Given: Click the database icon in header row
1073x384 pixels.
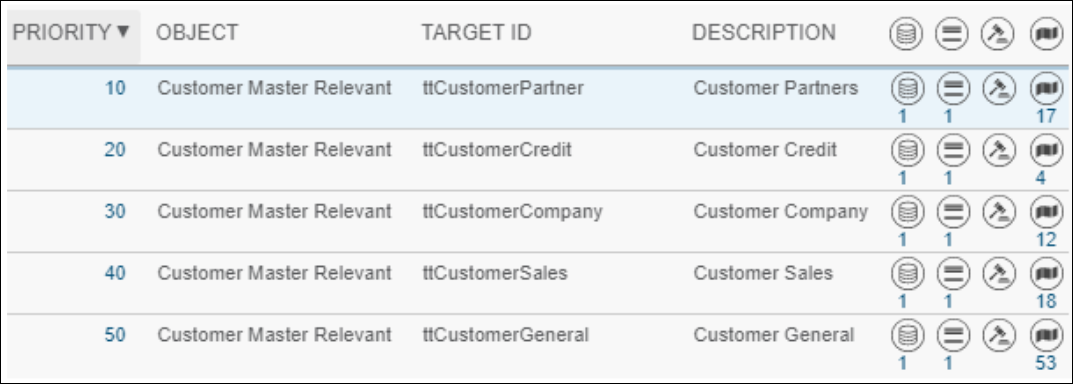Looking at the screenshot, I should pos(907,34).
